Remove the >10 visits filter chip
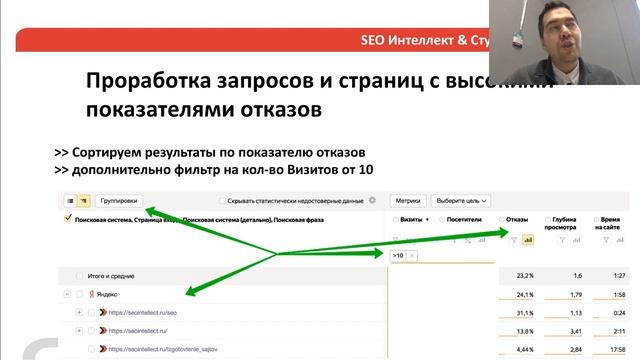The image size is (640, 360). (x=412, y=256)
